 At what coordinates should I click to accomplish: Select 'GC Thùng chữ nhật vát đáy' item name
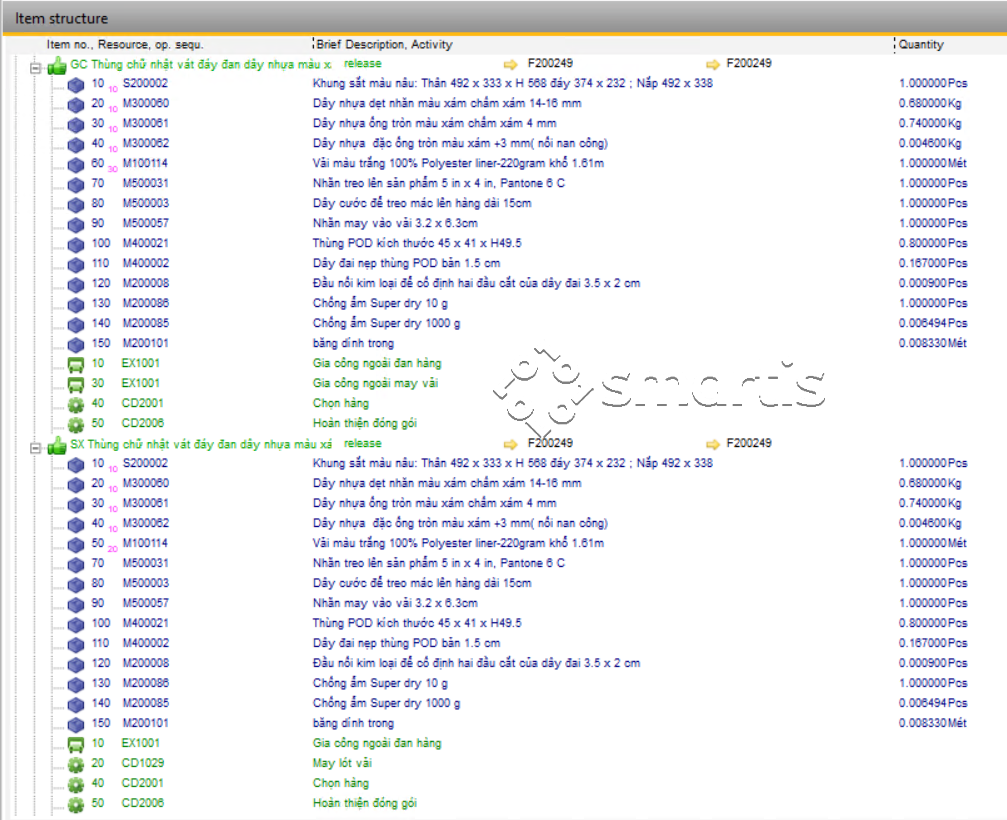tap(200, 64)
